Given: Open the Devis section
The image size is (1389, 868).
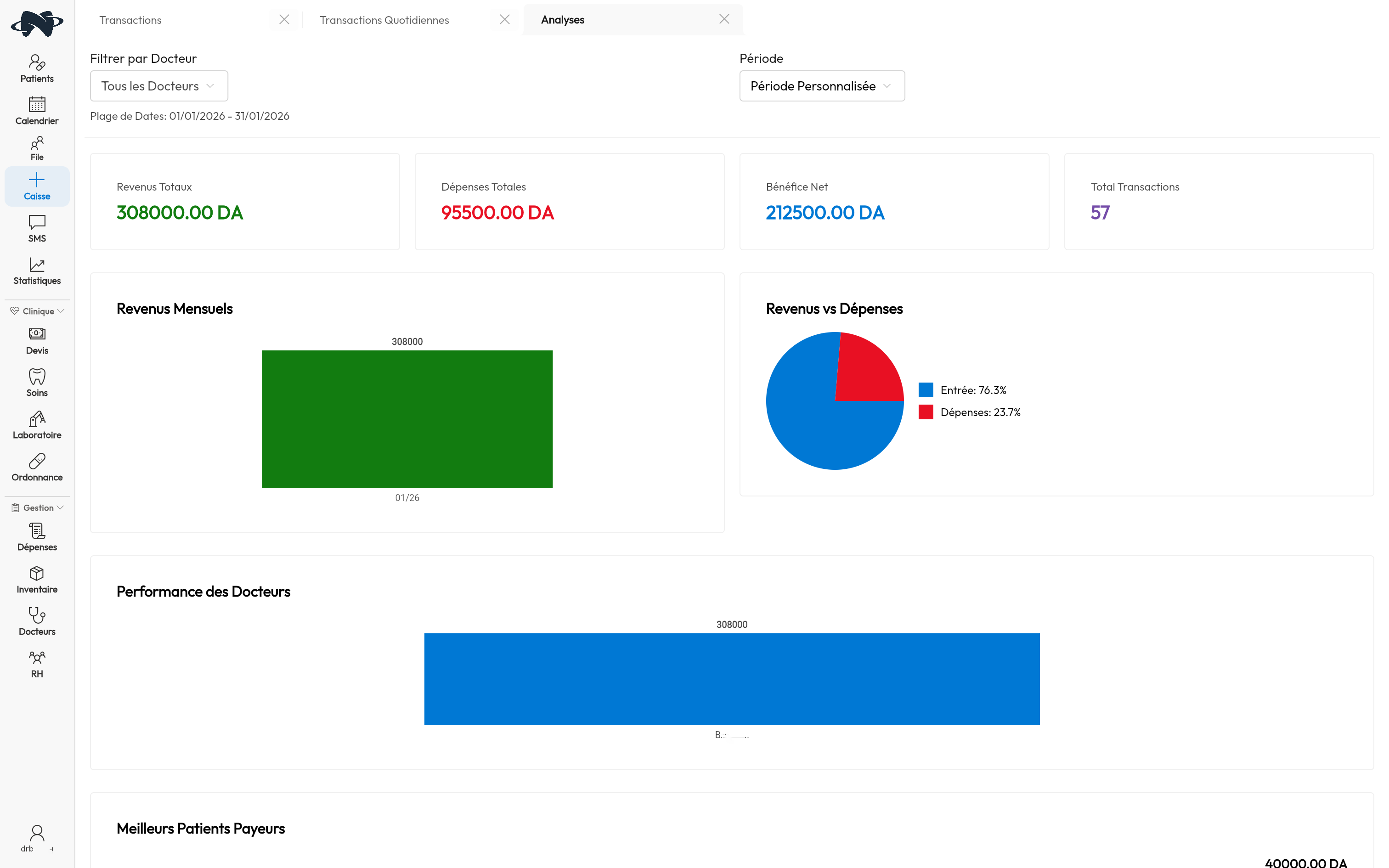Looking at the screenshot, I should [37, 340].
